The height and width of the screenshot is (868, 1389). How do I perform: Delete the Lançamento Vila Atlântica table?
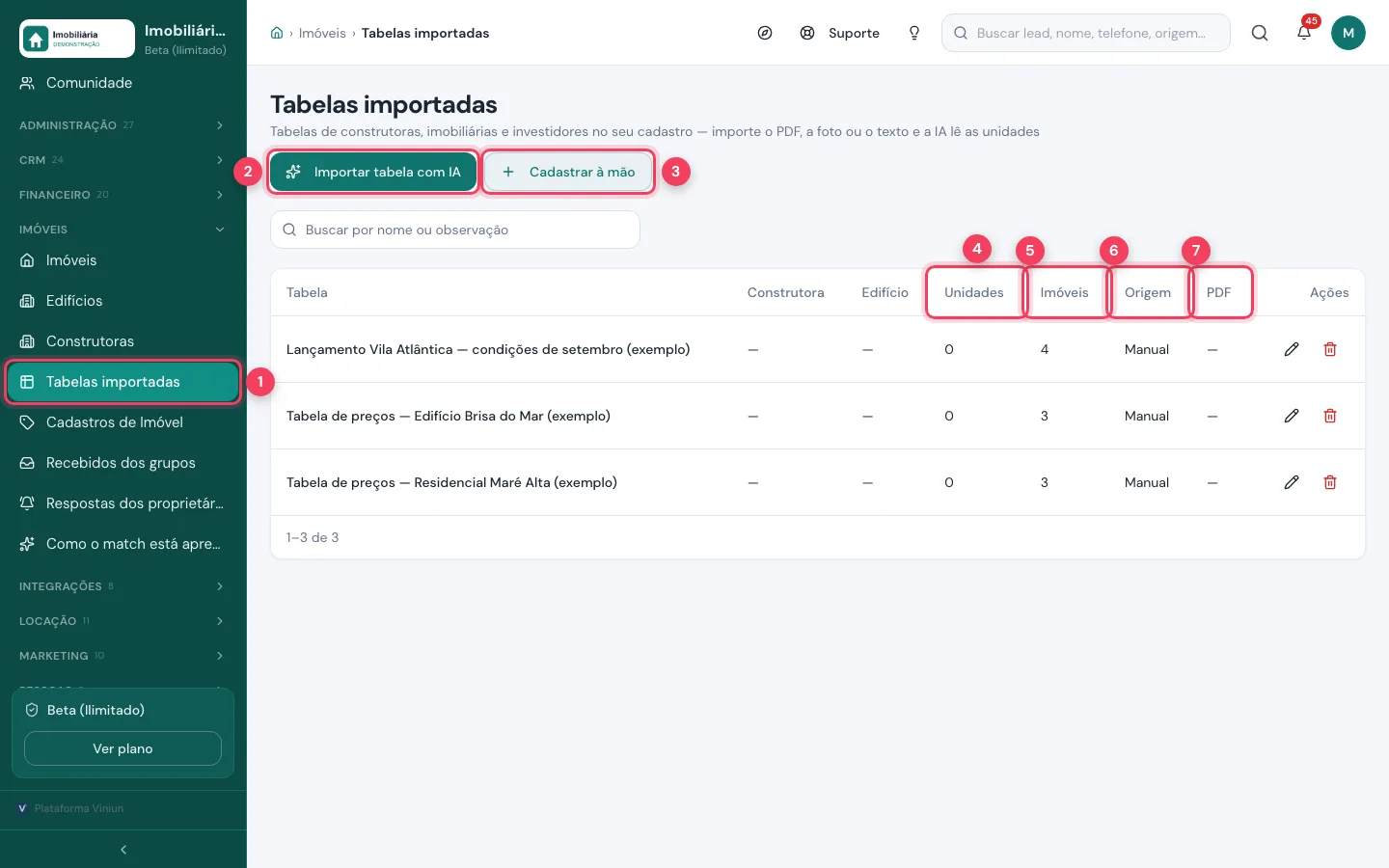pyautogui.click(x=1330, y=349)
